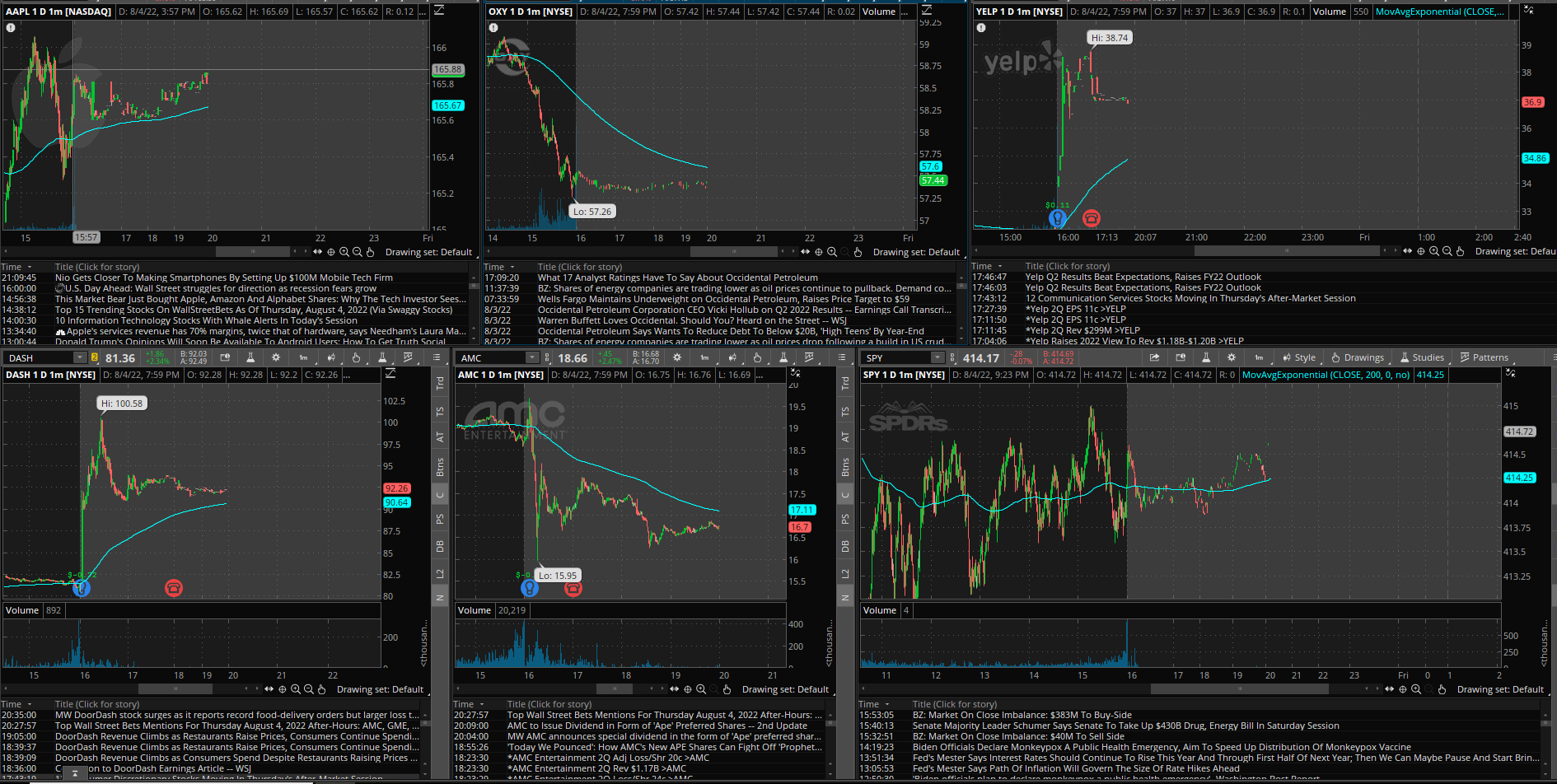Open story 'Nio Gets Closer To Making Smartphones'

click(224, 278)
